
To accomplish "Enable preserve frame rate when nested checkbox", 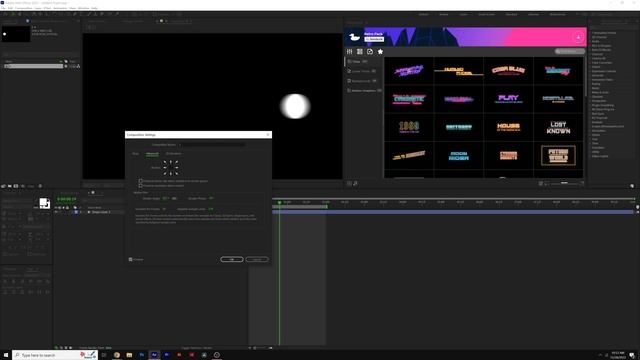I will [141, 181].
